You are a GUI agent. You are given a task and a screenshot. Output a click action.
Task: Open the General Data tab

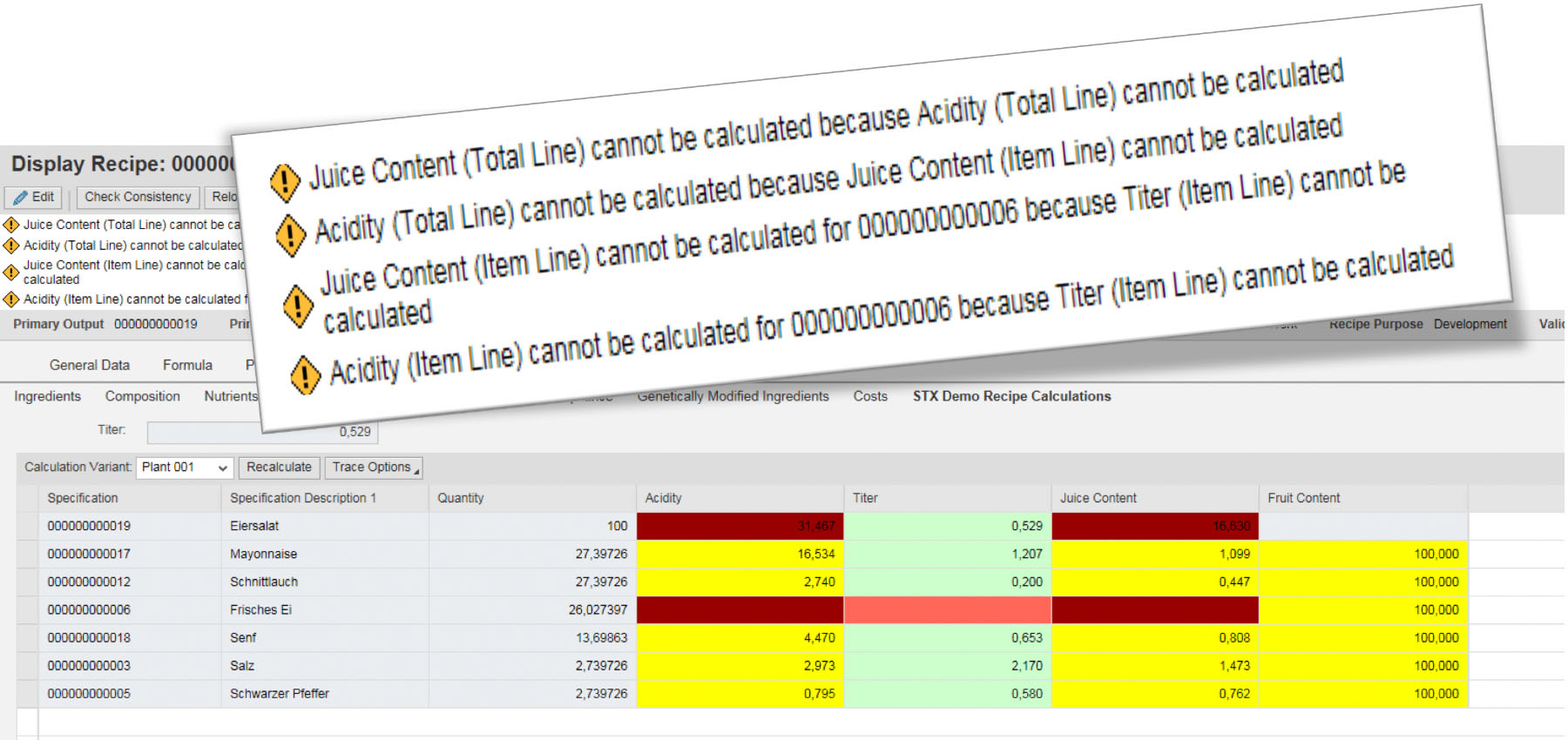(90, 366)
